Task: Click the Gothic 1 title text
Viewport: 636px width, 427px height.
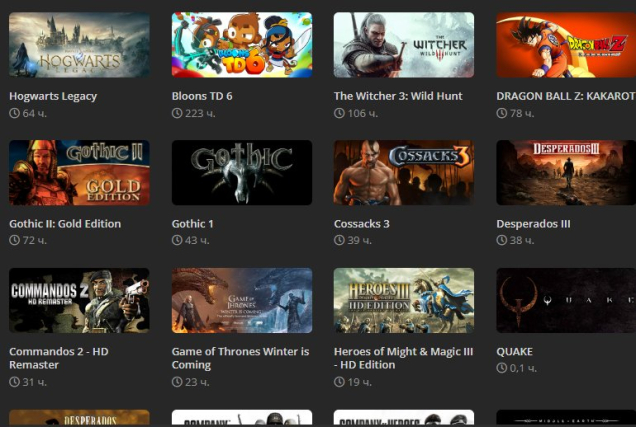Action: 192,224
